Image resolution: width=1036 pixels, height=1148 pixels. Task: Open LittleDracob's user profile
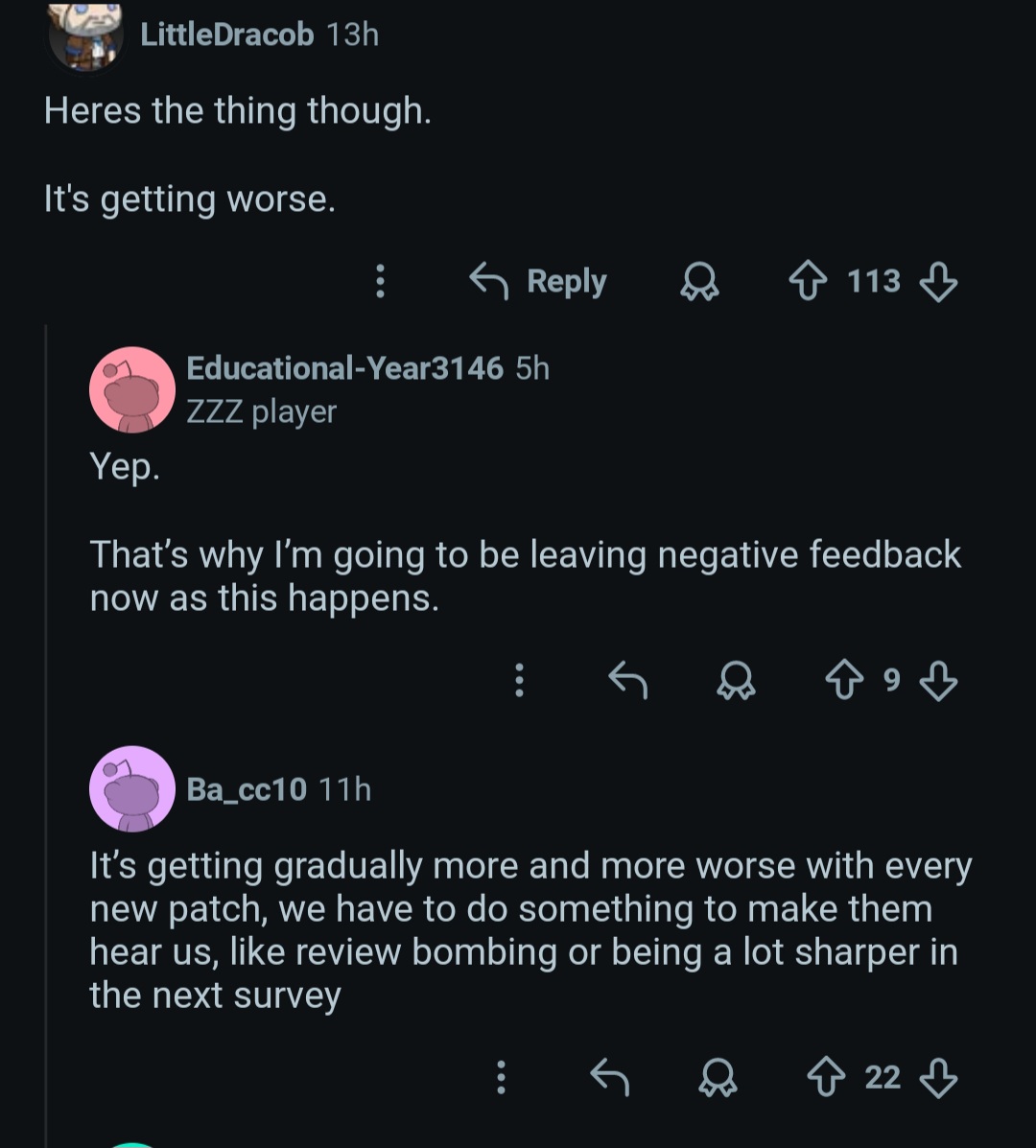227,35
